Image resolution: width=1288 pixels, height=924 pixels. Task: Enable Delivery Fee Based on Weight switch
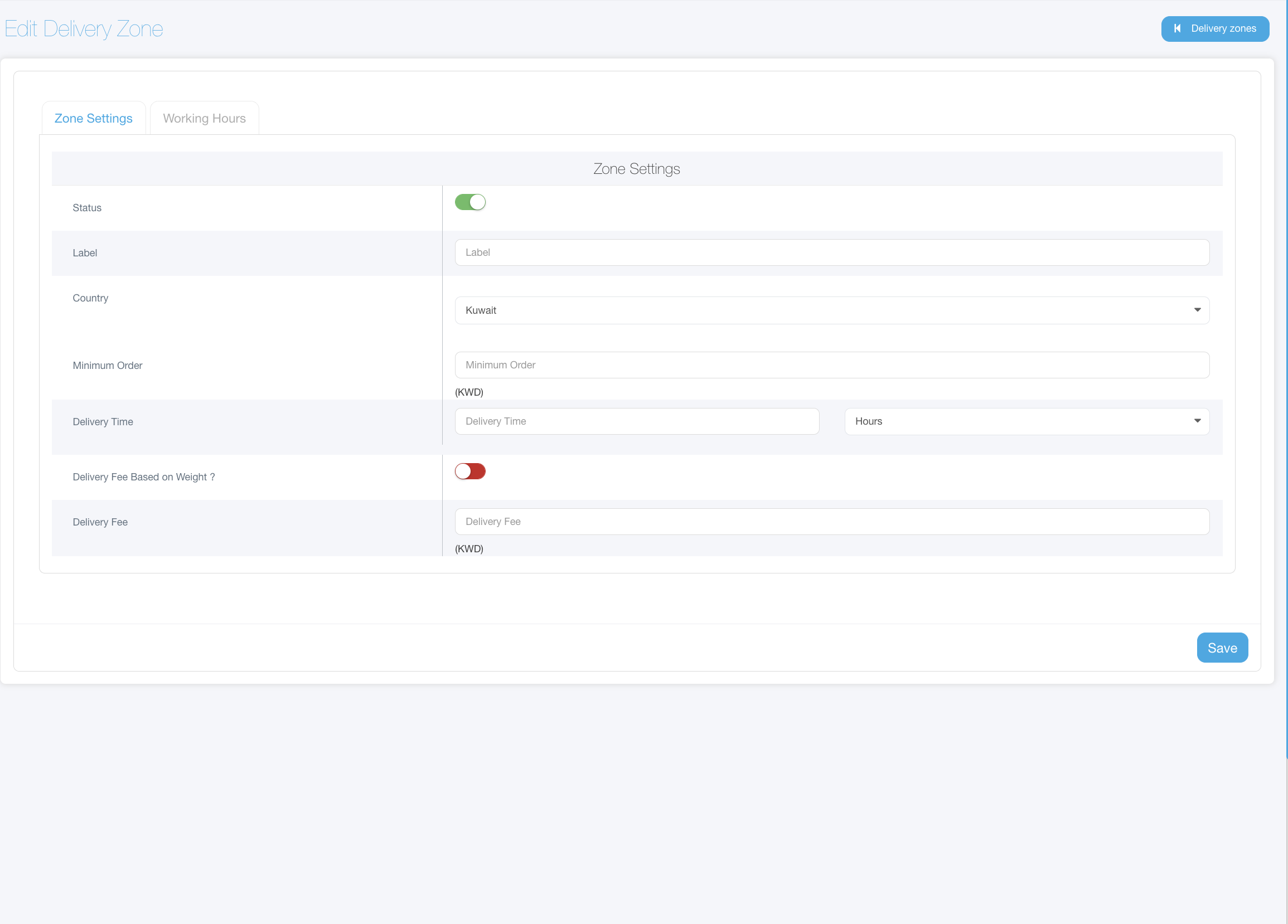469,471
